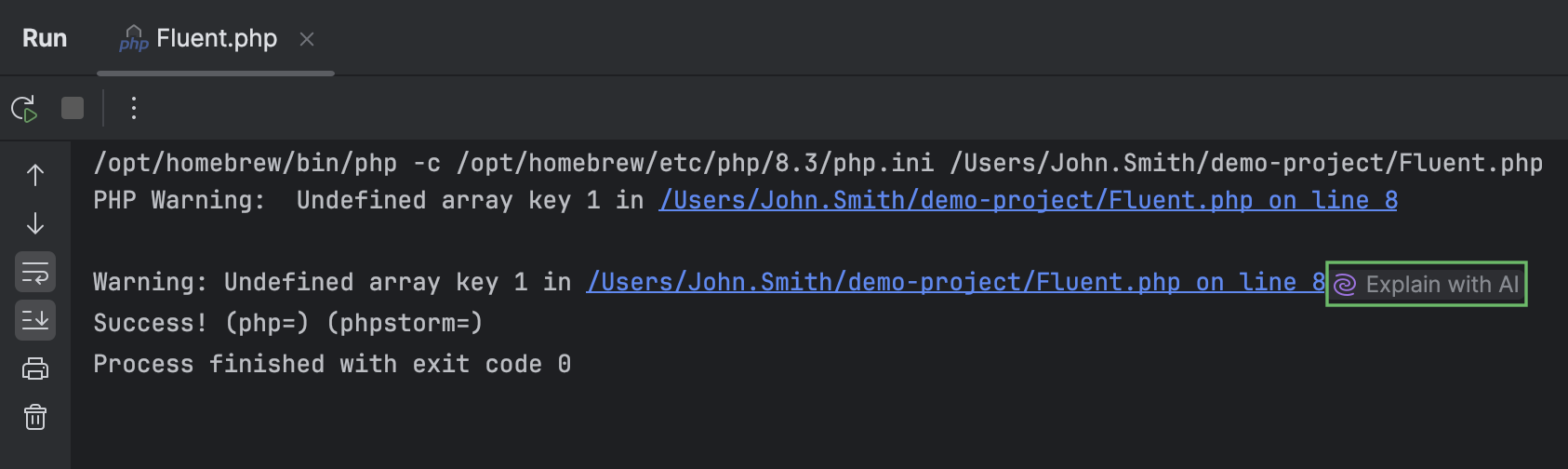Rerun the Fluent.php script

tap(24, 109)
